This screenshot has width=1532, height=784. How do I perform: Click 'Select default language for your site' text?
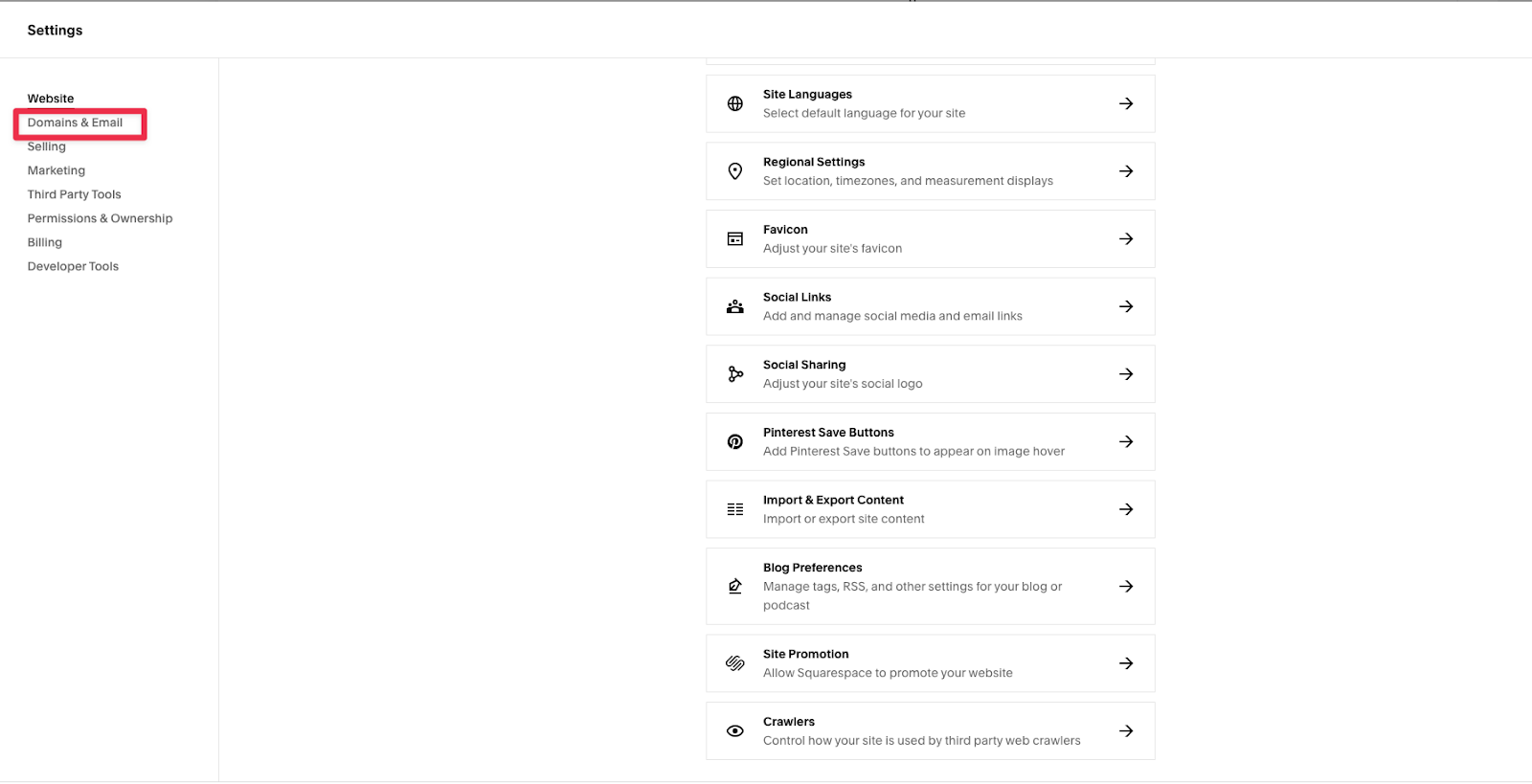pos(864,113)
